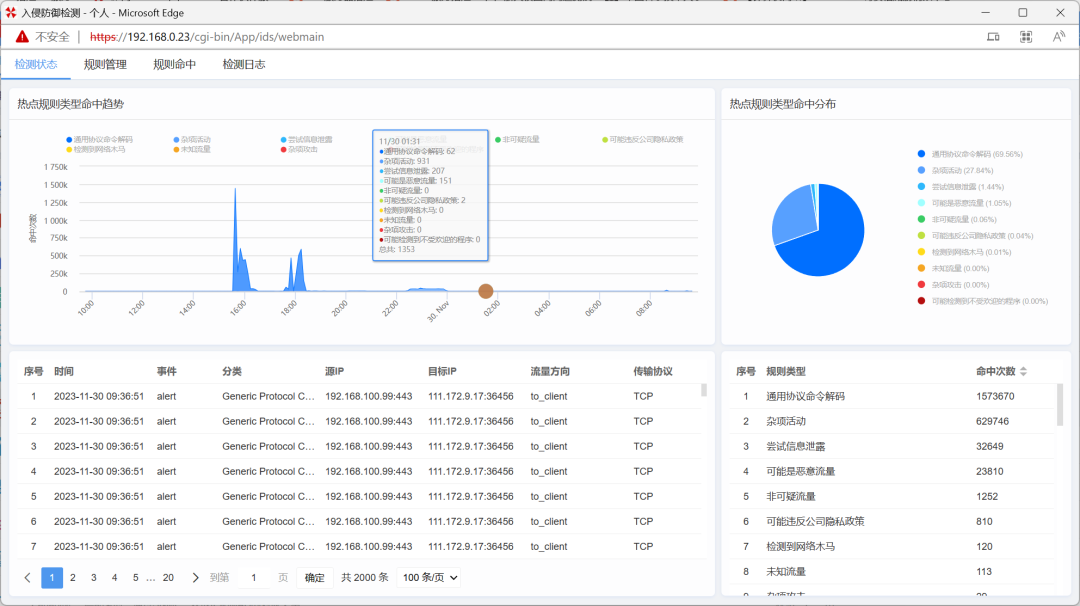Sort the table by 命中次数 arrows
The image size is (1080, 606).
tap(1024, 371)
